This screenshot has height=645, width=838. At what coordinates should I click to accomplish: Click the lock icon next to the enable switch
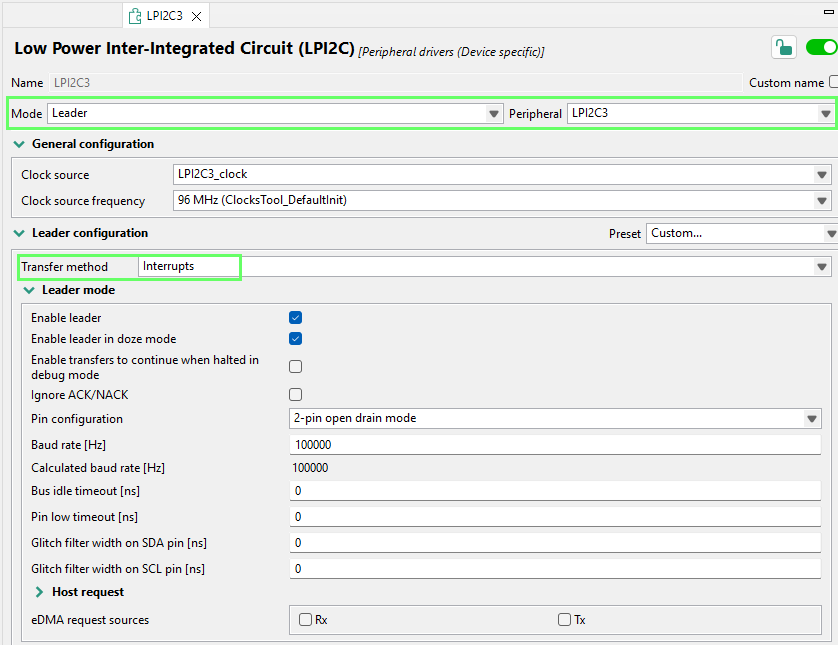783,48
